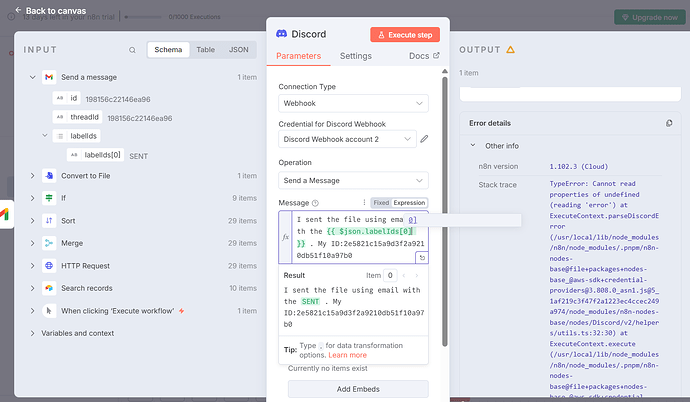Click Execute step button

pyautogui.click(x=405, y=35)
